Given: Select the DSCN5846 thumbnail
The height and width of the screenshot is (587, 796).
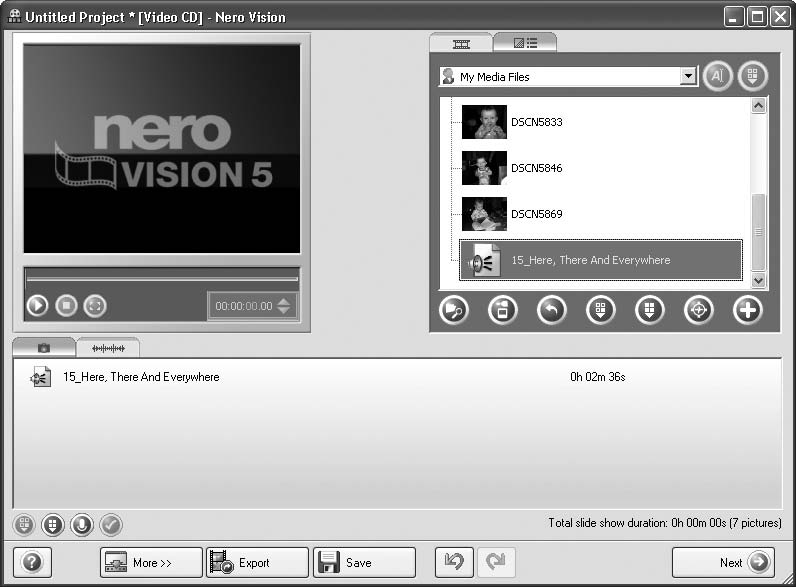Looking at the screenshot, I should click(x=484, y=168).
